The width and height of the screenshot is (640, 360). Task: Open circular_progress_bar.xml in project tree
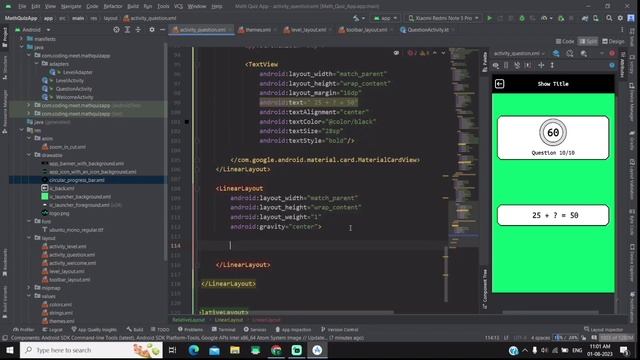[77, 180]
